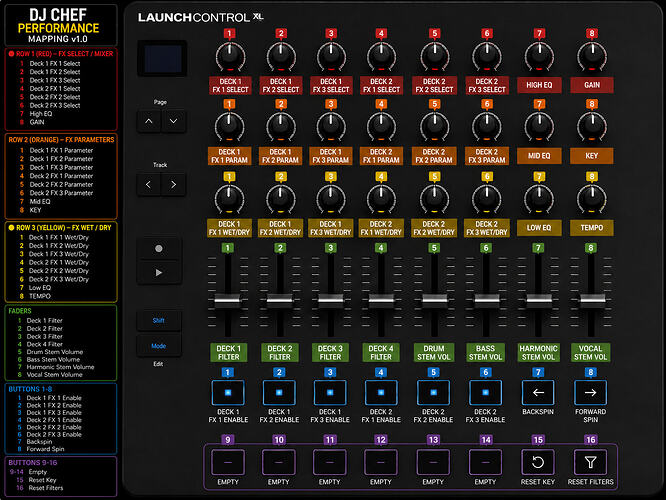This screenshot has height=500, width=666.
Task: Click the Deck 2 FX 1 Wet/Dry knob
Action: (x=381, y=199)
